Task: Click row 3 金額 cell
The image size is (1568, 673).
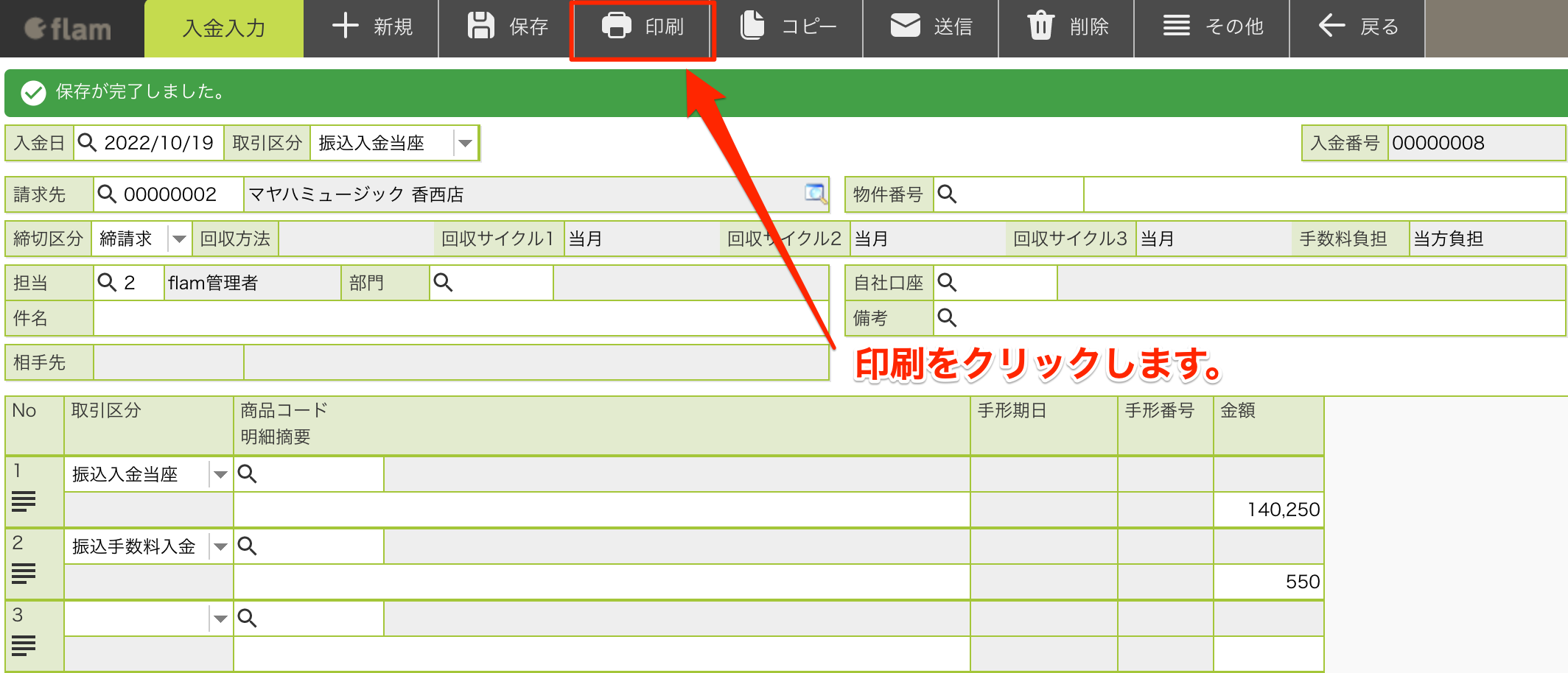Action: 1268,654
